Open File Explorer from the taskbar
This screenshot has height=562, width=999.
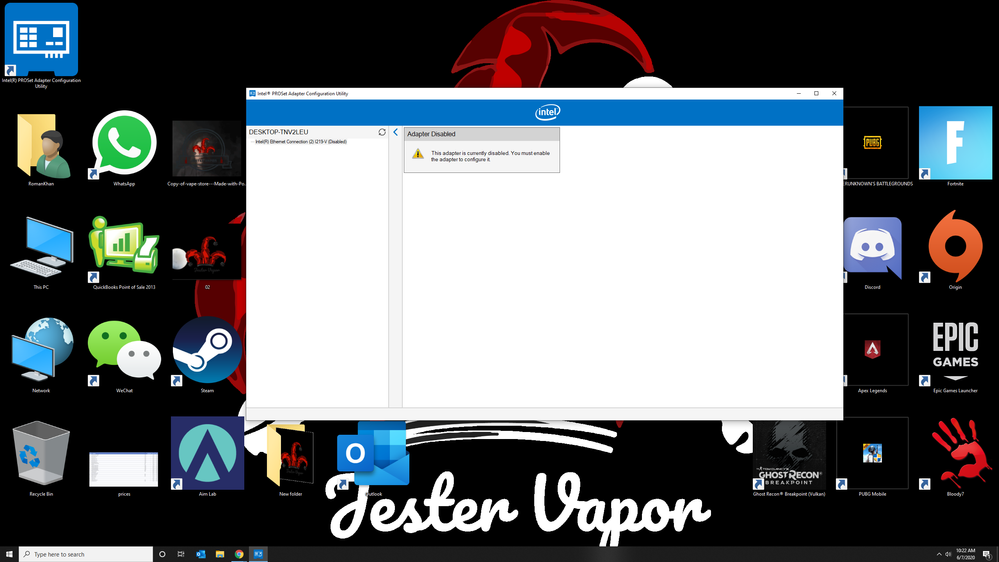(x=219, y=554)
